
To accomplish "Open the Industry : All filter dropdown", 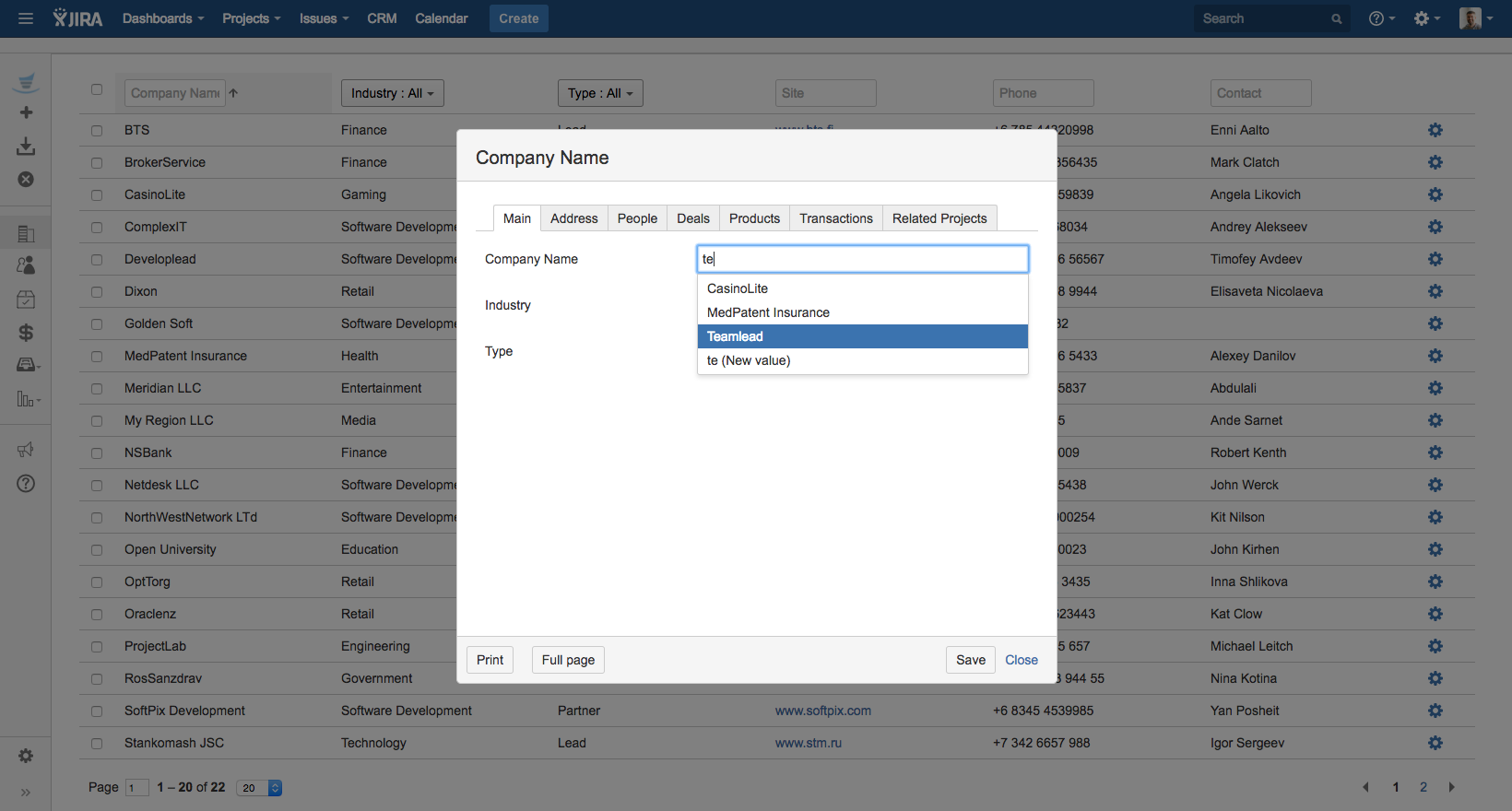I will click(x=392, y=93).
